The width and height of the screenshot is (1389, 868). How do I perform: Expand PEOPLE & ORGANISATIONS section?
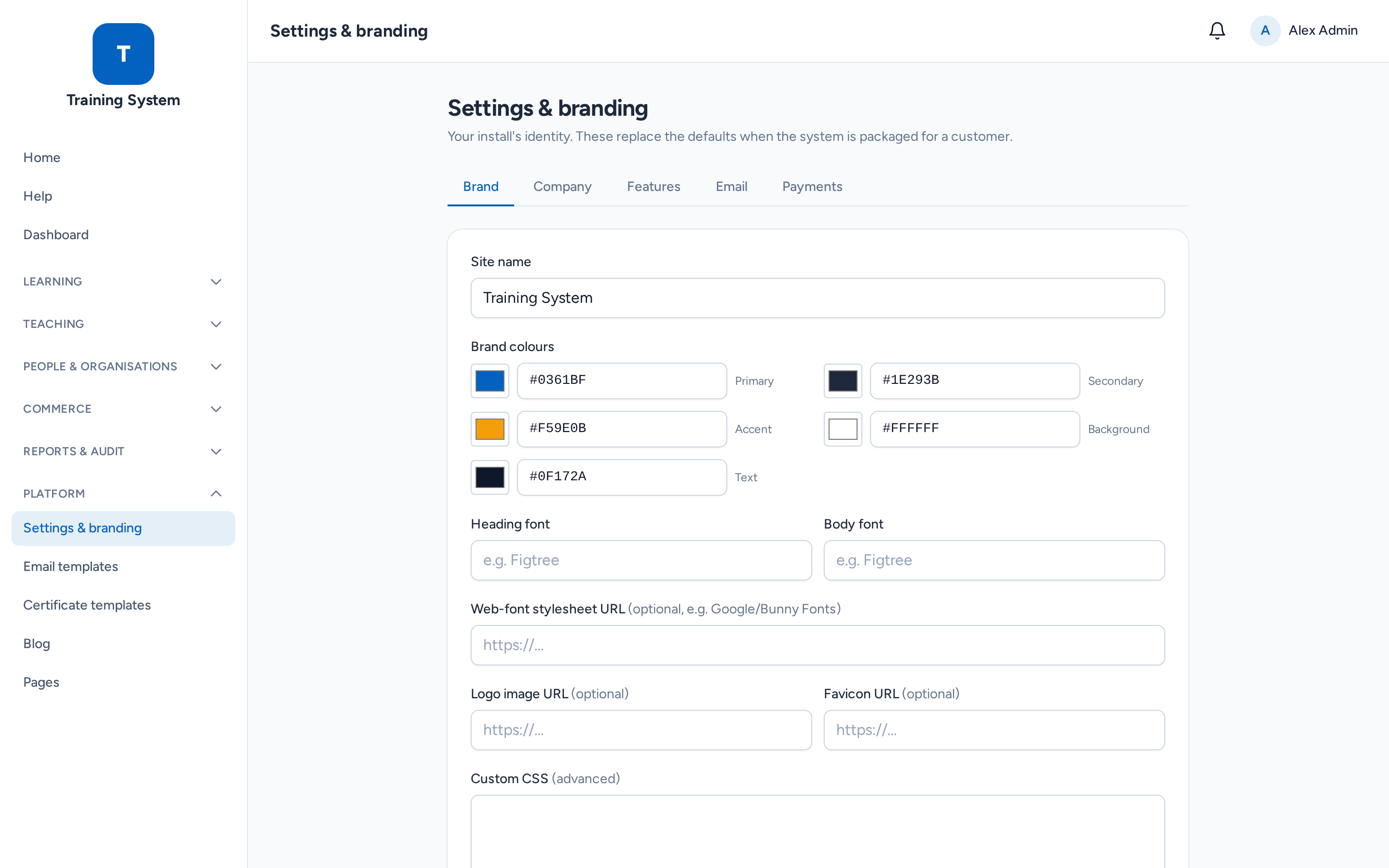coord(123,367)
